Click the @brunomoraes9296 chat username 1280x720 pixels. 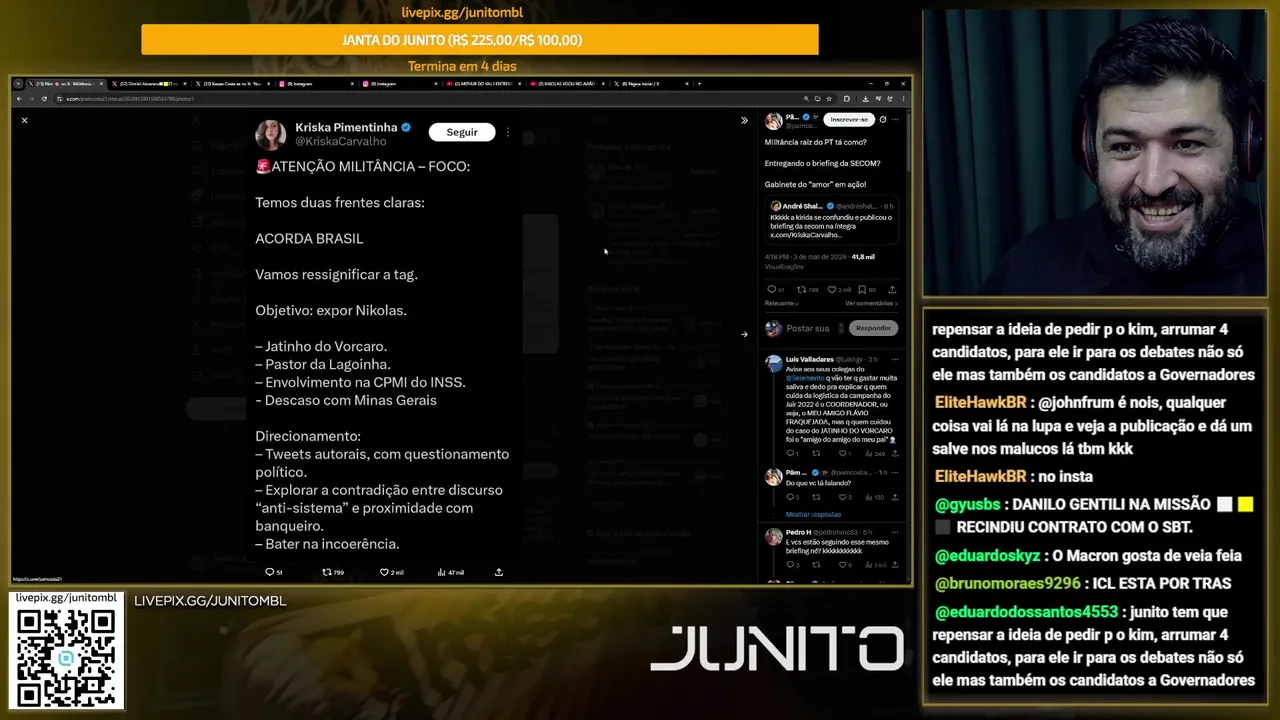tap(1008, 583)
